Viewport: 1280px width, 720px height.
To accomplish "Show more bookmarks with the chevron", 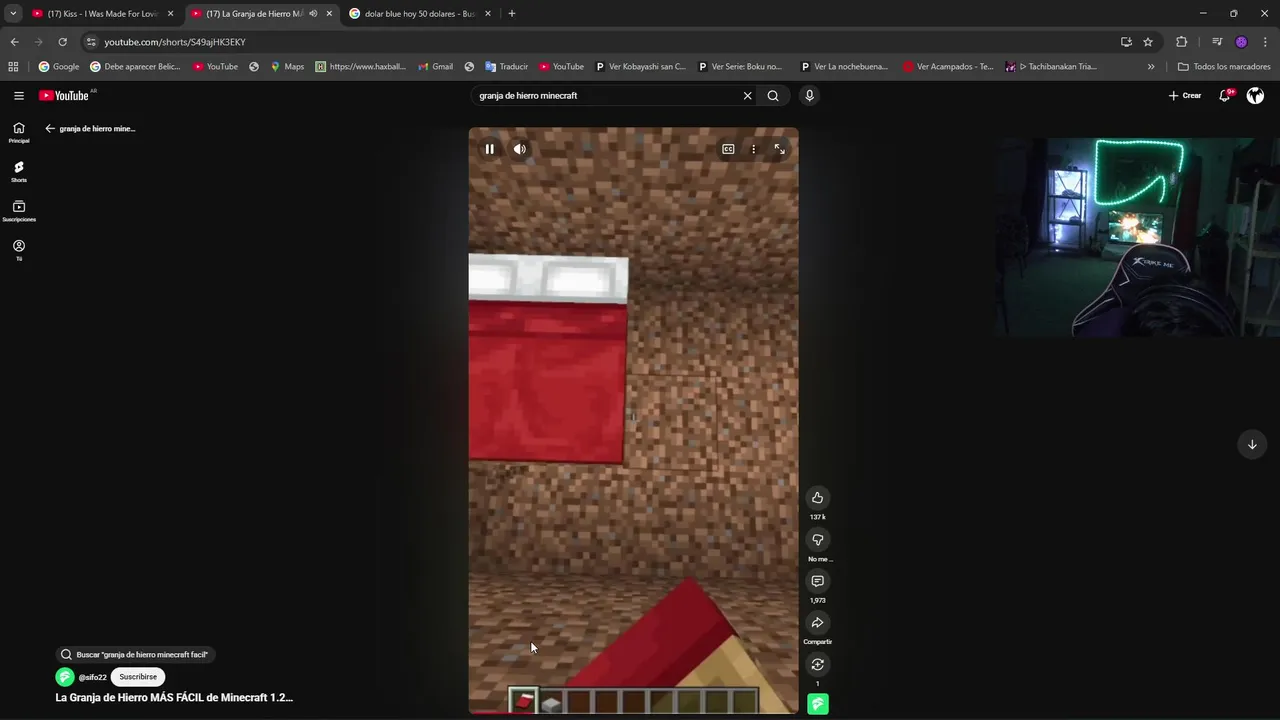I will pos(1151,67).
